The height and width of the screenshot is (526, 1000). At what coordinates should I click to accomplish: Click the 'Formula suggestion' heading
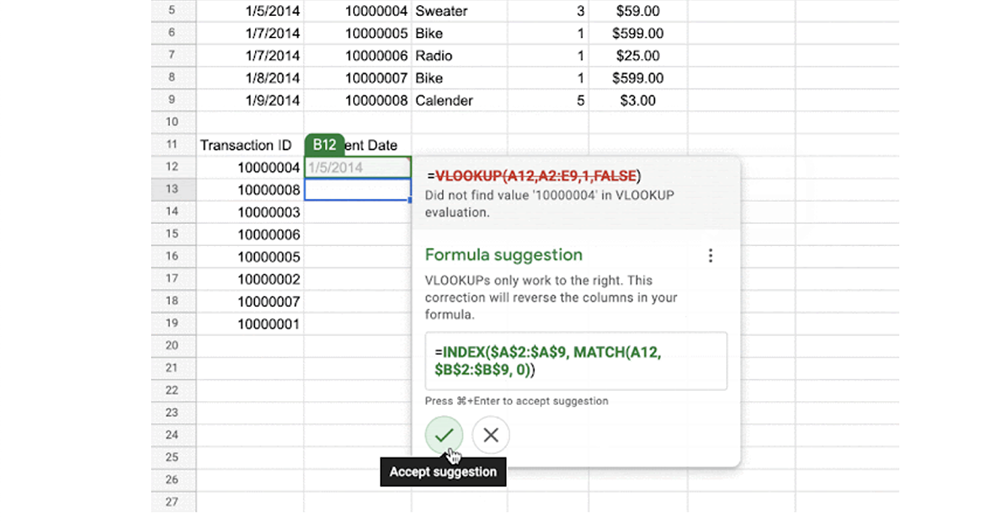pyautogui.click(x=504, y=254)
